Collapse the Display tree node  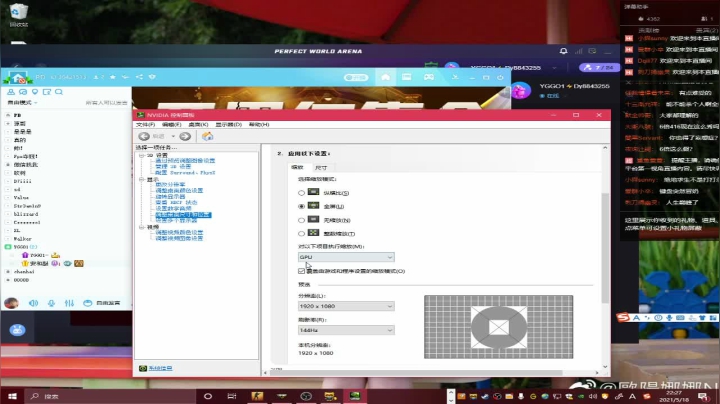(x=142, y=179)
